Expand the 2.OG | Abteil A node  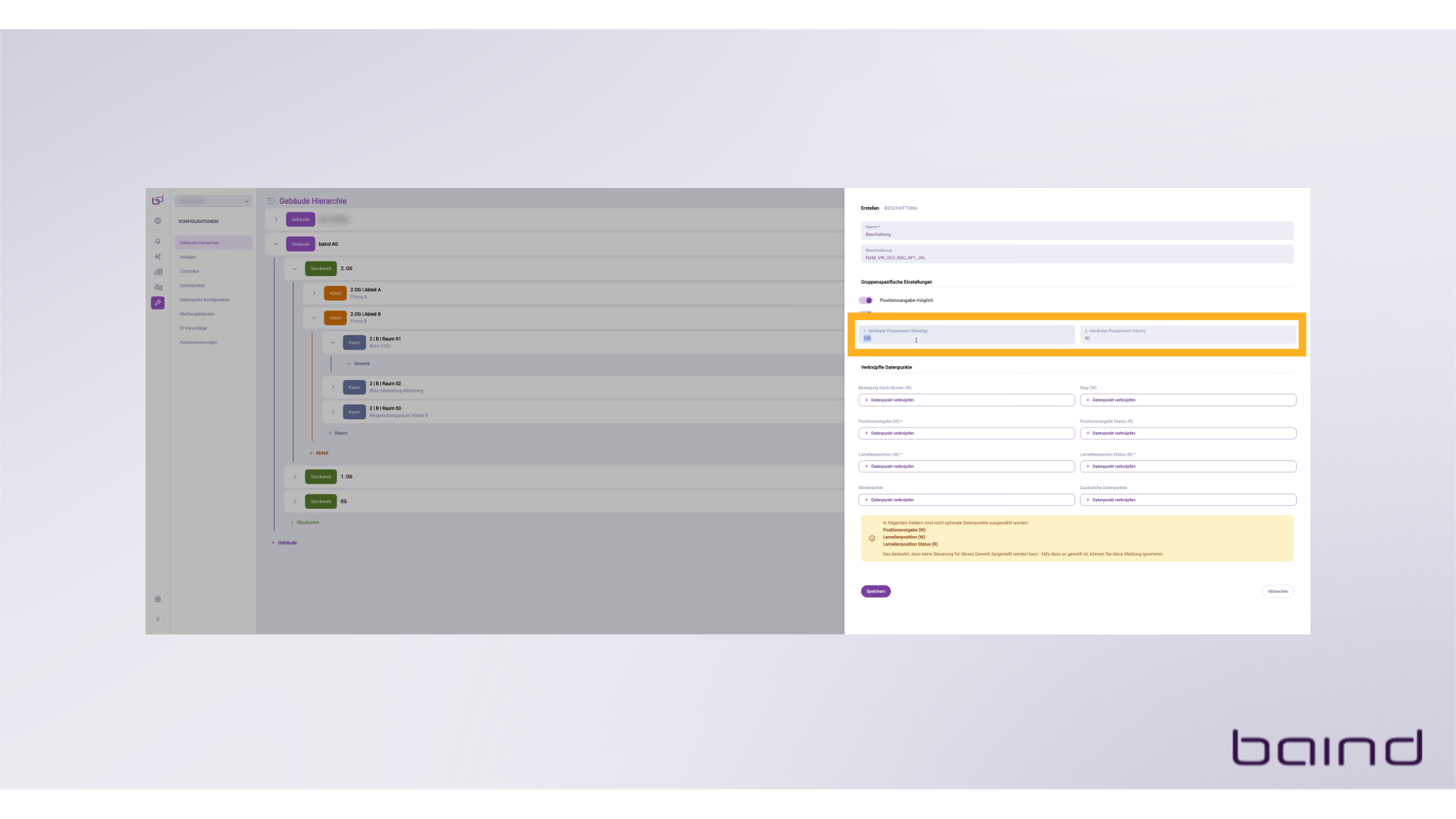(x=314, y=293)
